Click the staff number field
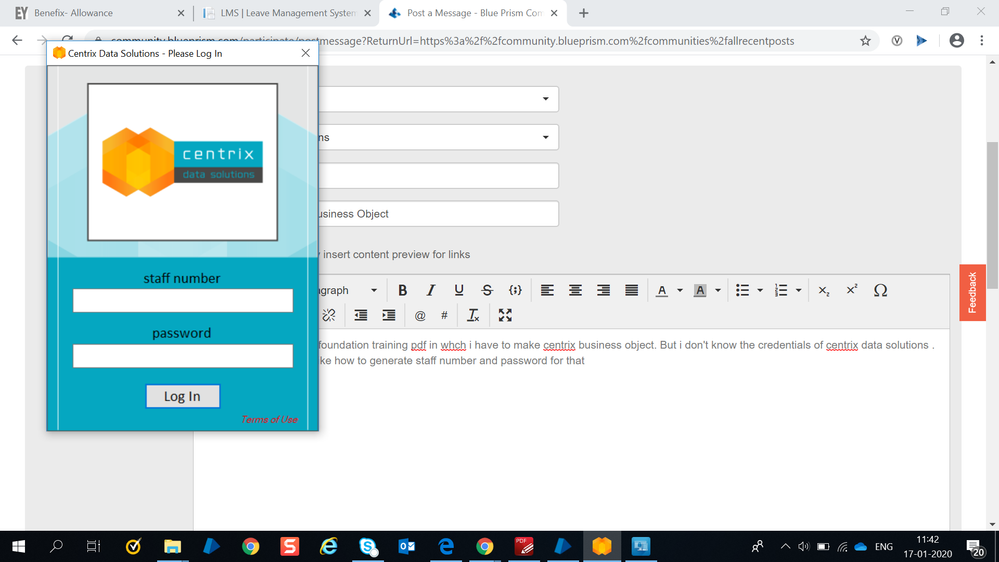The image size is (999, 562). click(x=182, y=300)
